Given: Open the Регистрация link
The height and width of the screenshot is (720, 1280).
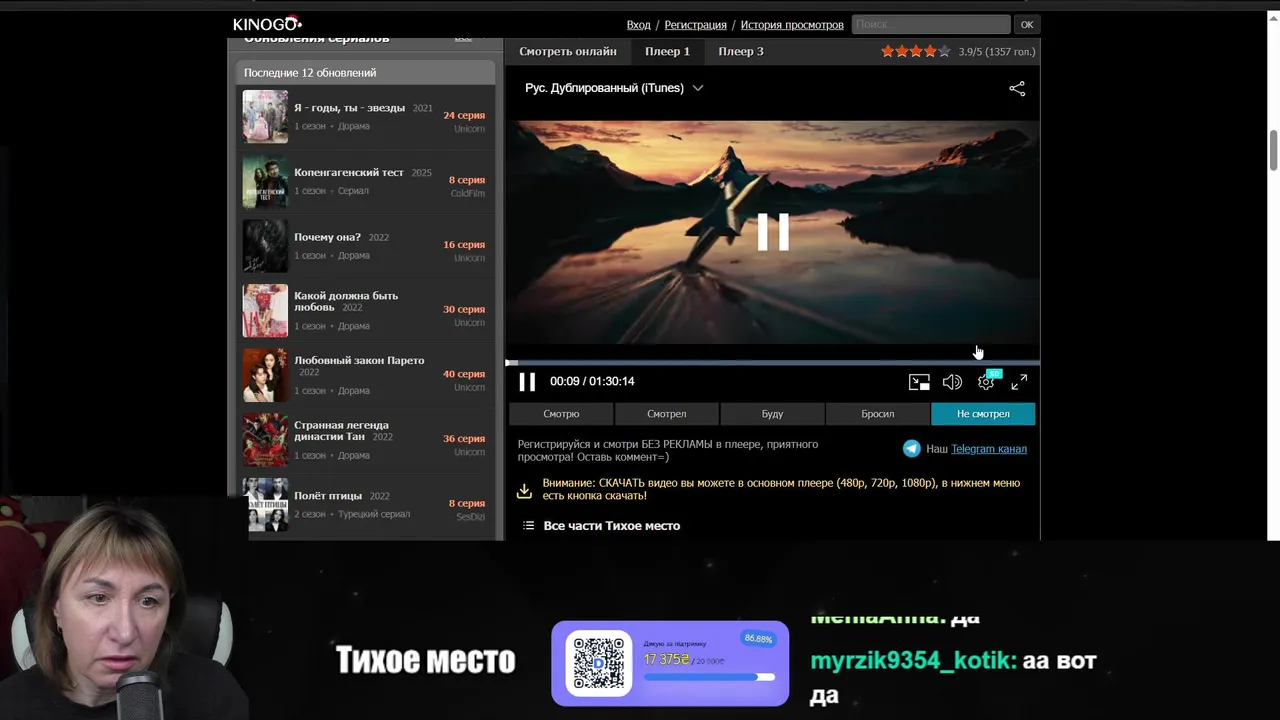Looking at the screenshot, I should (x=695, y=25).
